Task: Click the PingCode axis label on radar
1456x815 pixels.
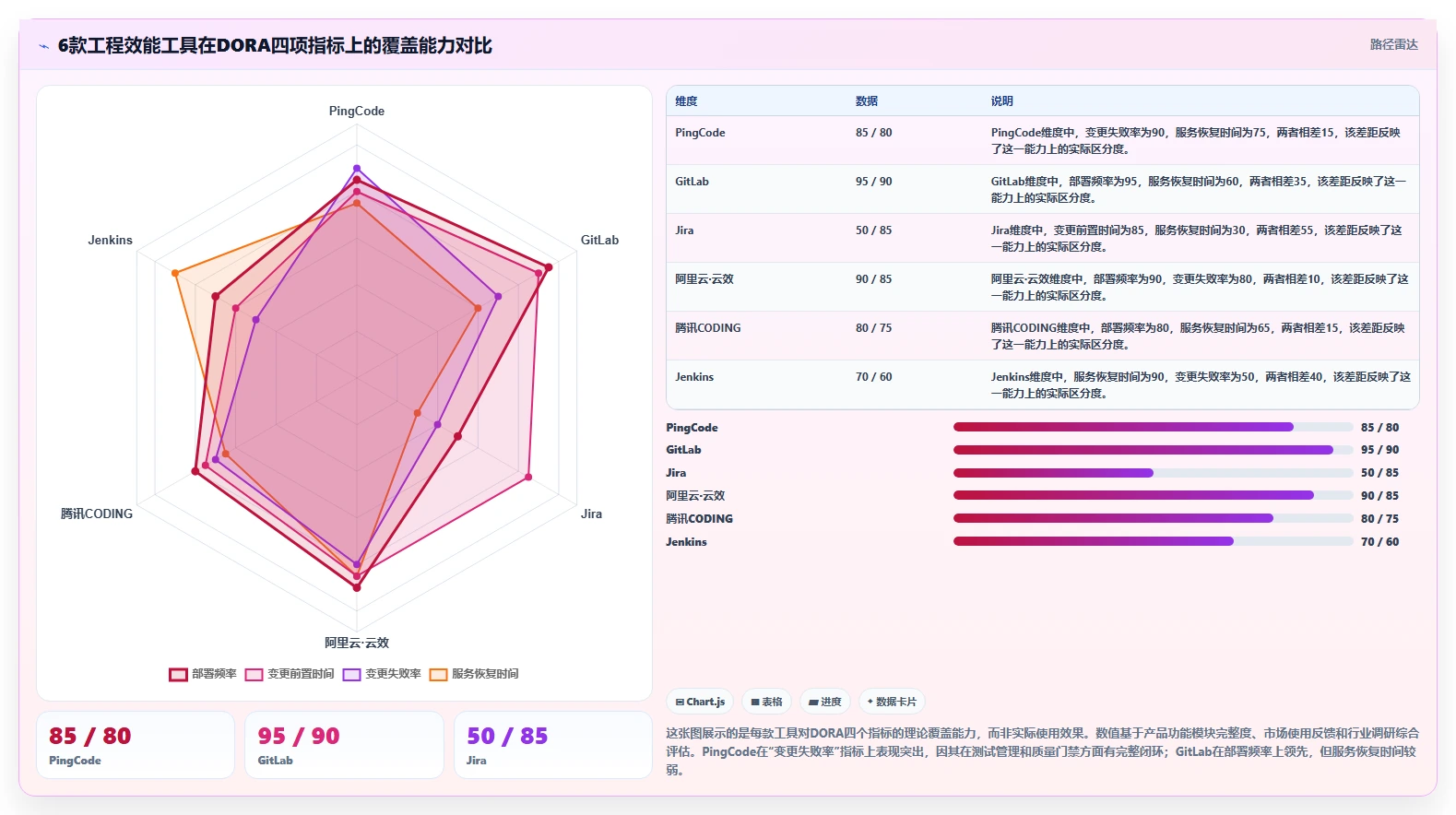Action: [x=357, y=111]
